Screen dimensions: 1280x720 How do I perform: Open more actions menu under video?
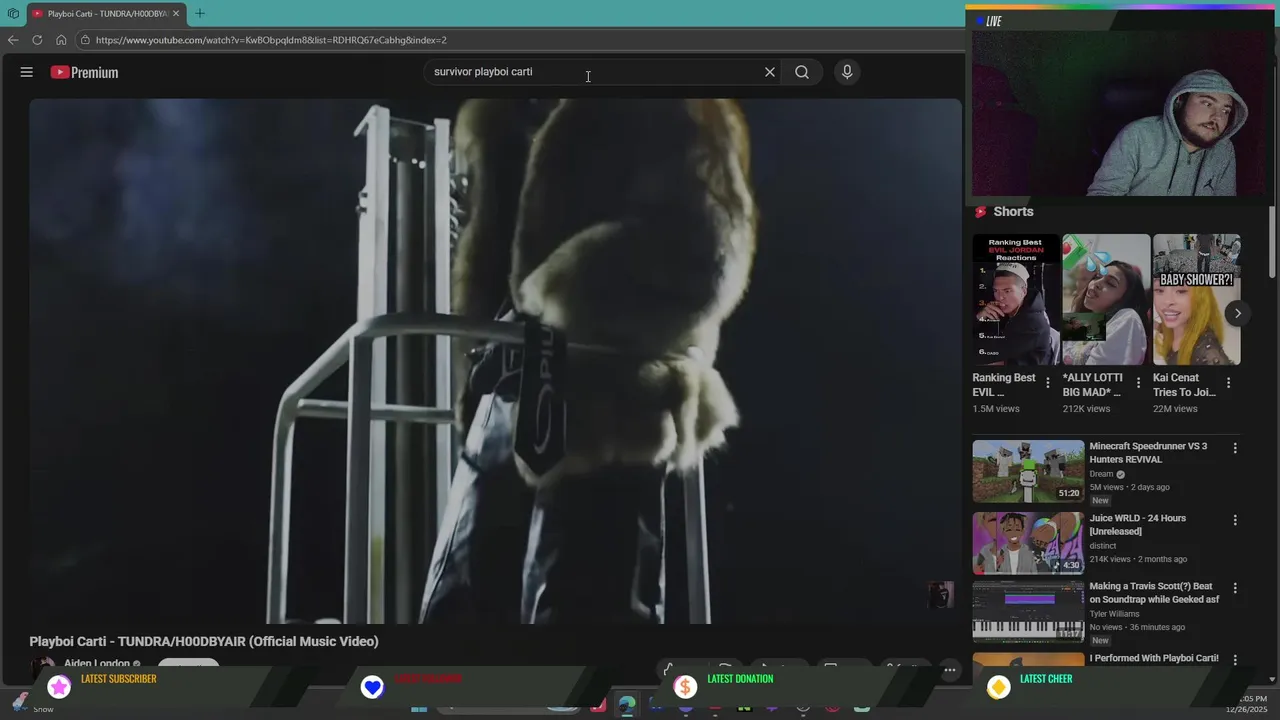tap(950, 669)
